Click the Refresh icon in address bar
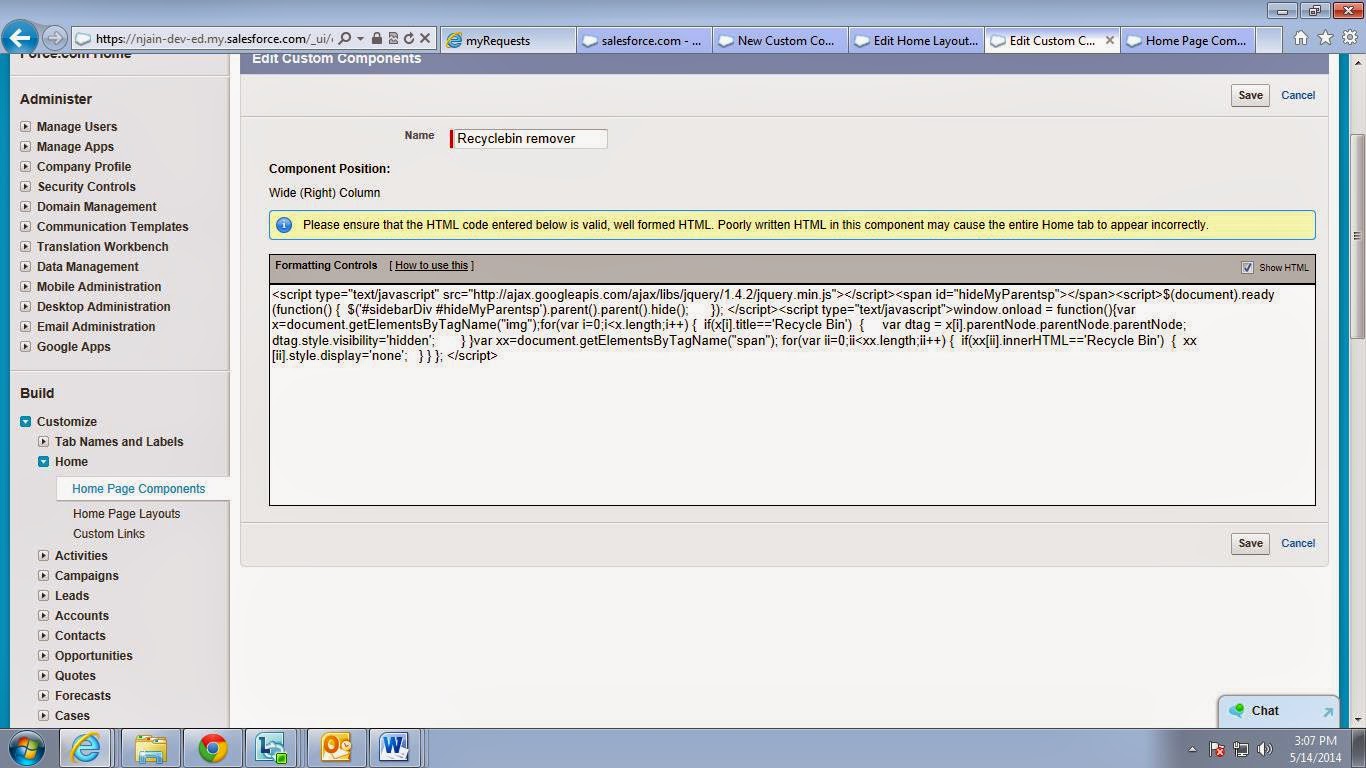The height and width of the screenshot is (768, 1366). pyautogui.click(x=409, y=39)
